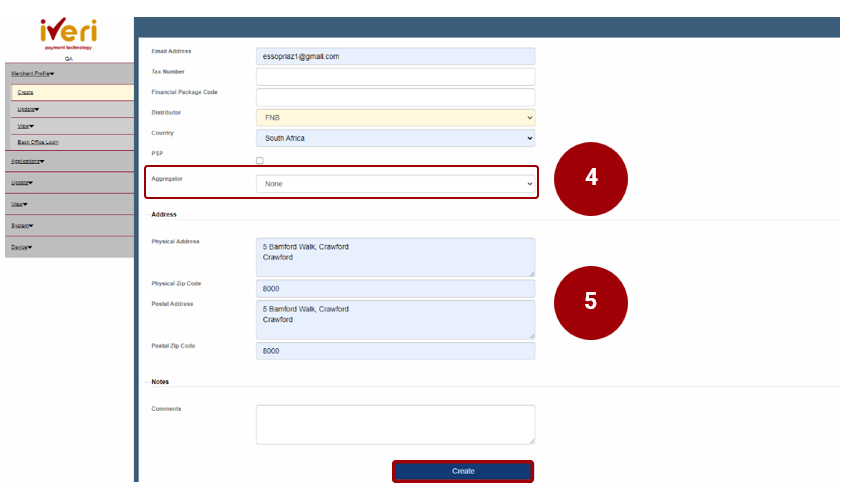Expand the Device sidebar menu
This screenshot has height=502, width=847.
(20, 247)
